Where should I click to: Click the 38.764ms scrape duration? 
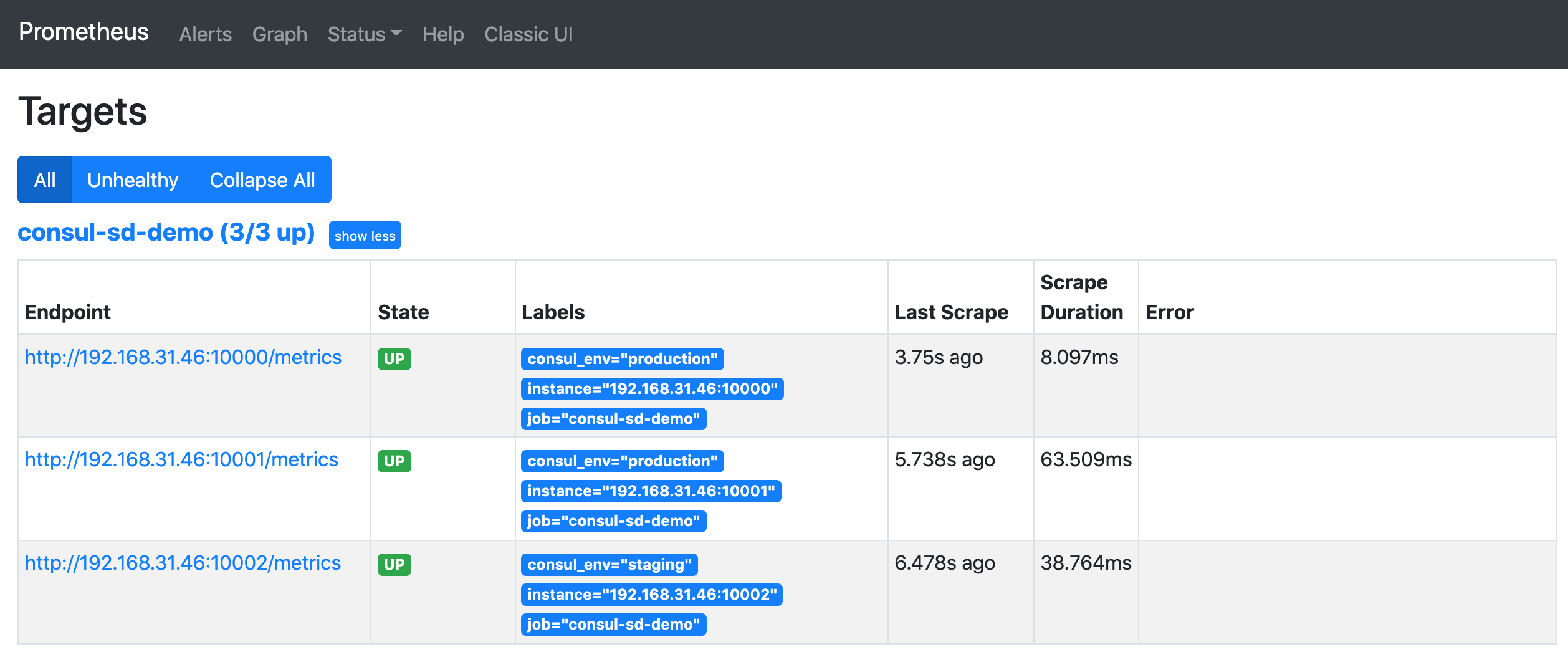(1086, 563)
